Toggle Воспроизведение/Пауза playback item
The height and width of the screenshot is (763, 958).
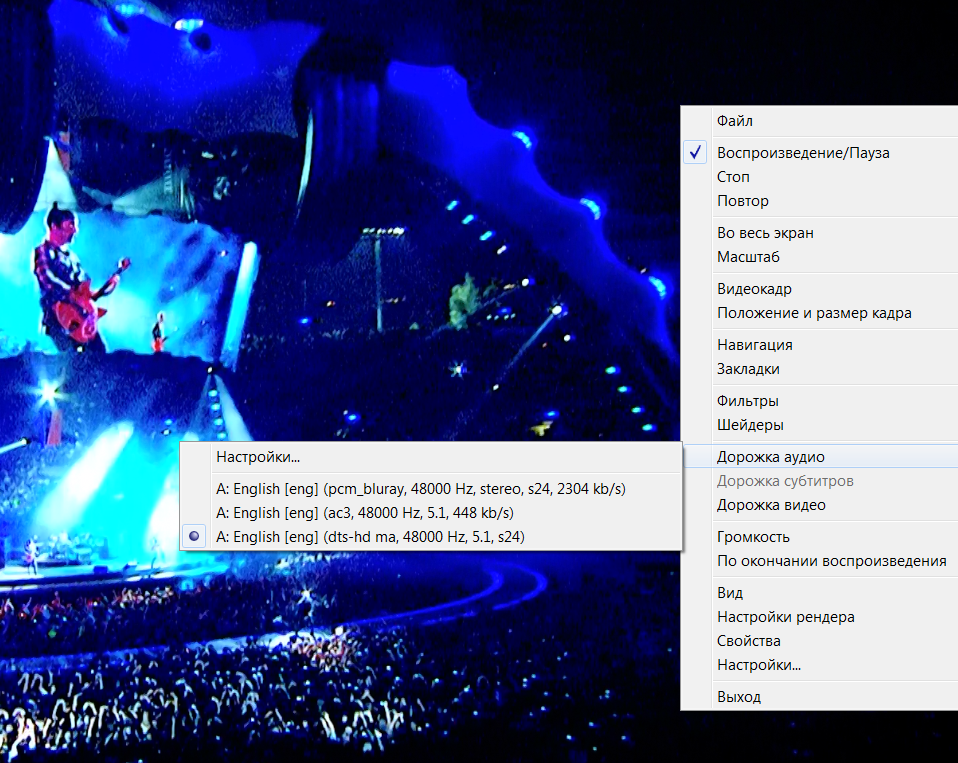pyautogui.click(x=802, y=153)
